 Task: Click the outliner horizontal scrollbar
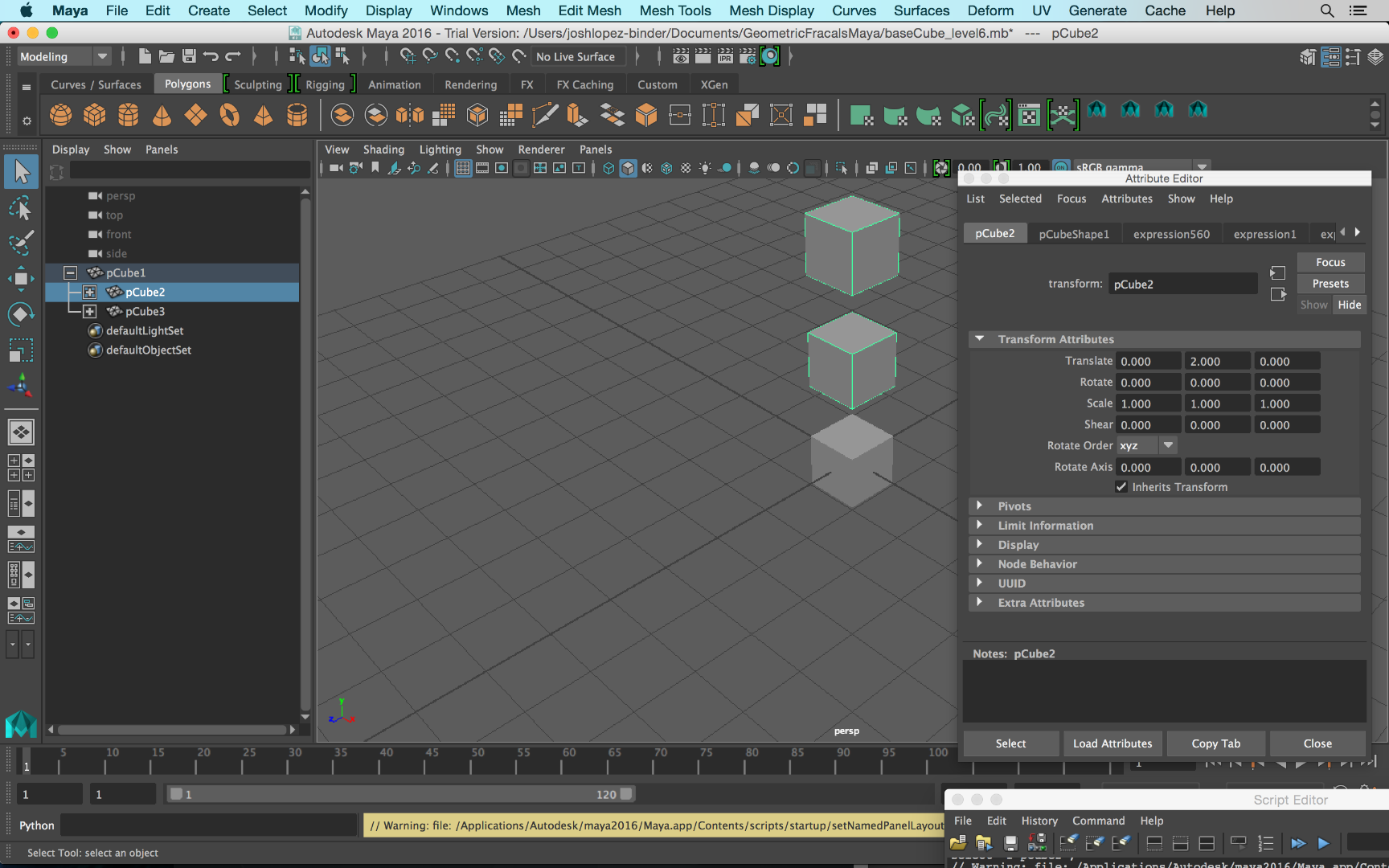point(172,730)
